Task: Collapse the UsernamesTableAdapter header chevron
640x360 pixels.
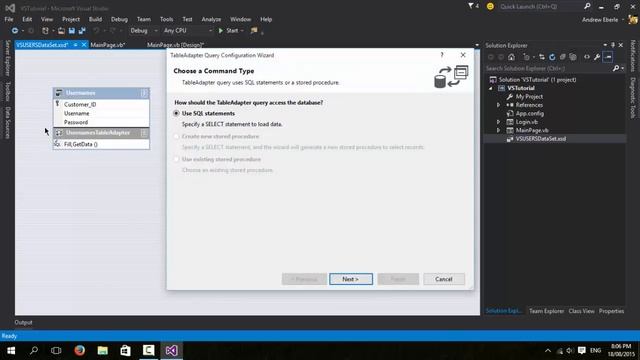Action: [x=144, y=133]
